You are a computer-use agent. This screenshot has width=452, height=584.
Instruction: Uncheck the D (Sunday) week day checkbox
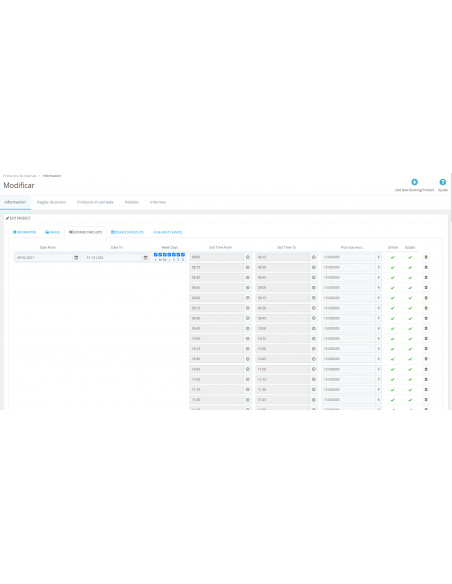[x=183, y=255]
